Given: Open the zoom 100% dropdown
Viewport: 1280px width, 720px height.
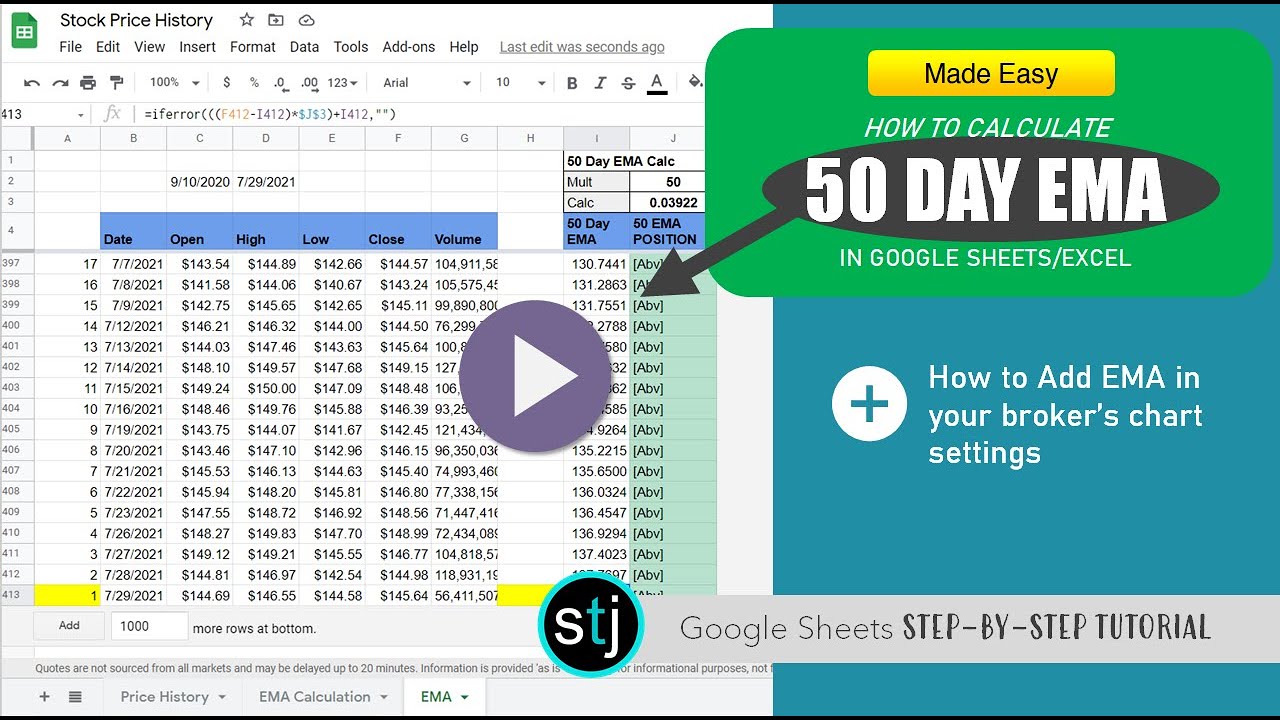Looking at the screenshot, I should (175, 83).
